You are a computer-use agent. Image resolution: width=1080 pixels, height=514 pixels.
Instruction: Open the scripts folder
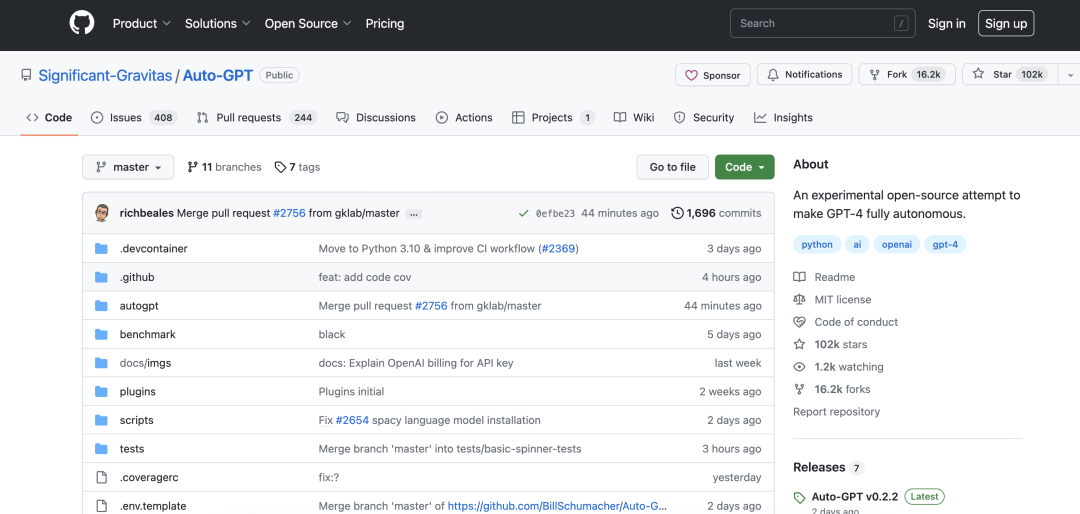point(136,420)
